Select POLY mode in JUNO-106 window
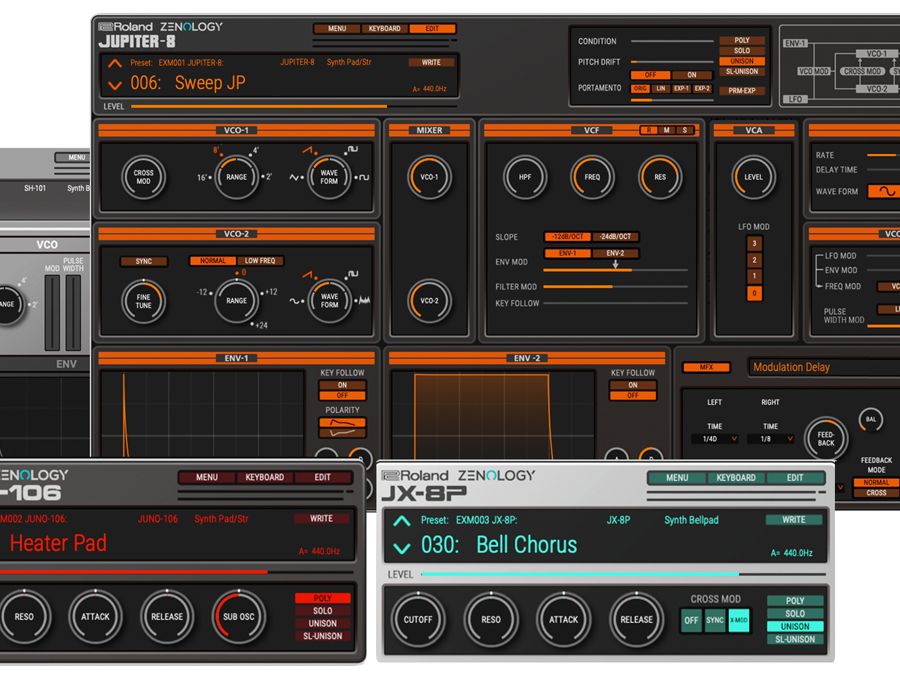The height and width of the screenshot is (675, 900). click(323, 598)
